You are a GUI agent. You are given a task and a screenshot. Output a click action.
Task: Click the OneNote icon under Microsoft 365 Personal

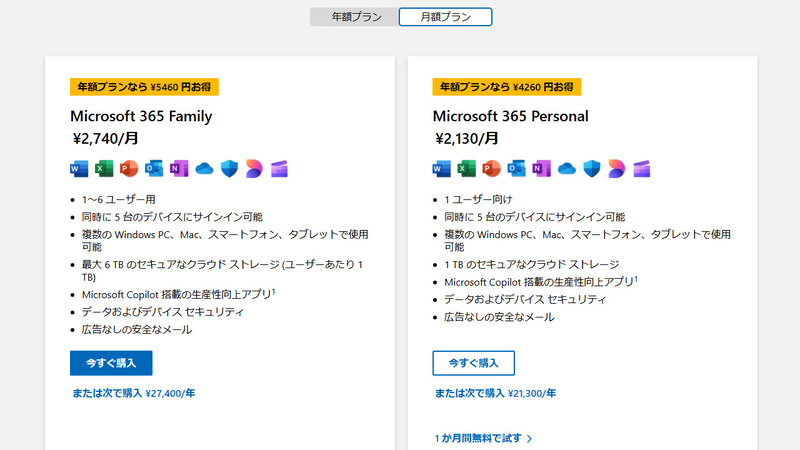(x=541, y=168)
